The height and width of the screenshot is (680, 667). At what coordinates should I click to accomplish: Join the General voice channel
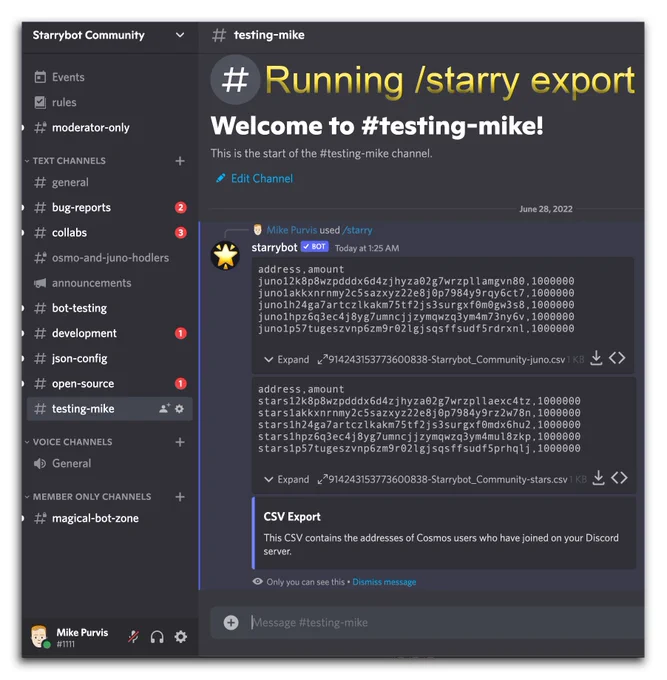(x=62, y=463)
